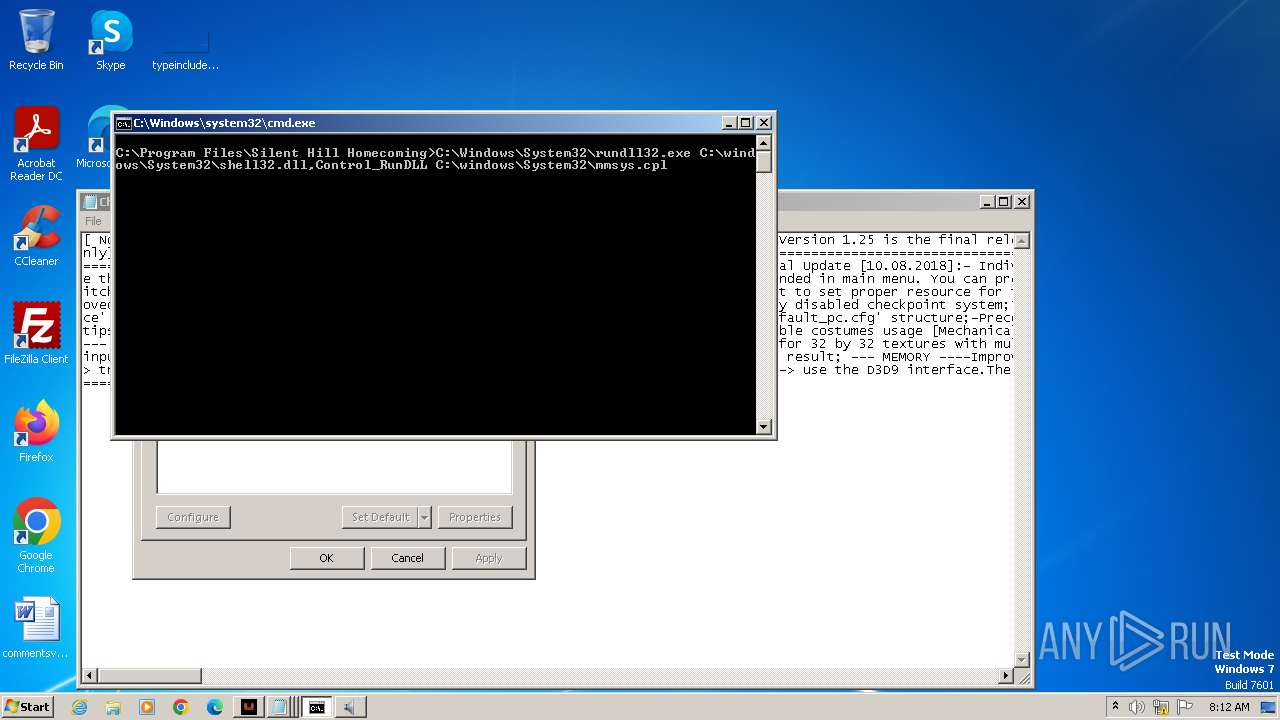Open Acrobat Reader DC shortcut
The width and height of the screenshot is (1280, 720).
(x=36, y=144)
